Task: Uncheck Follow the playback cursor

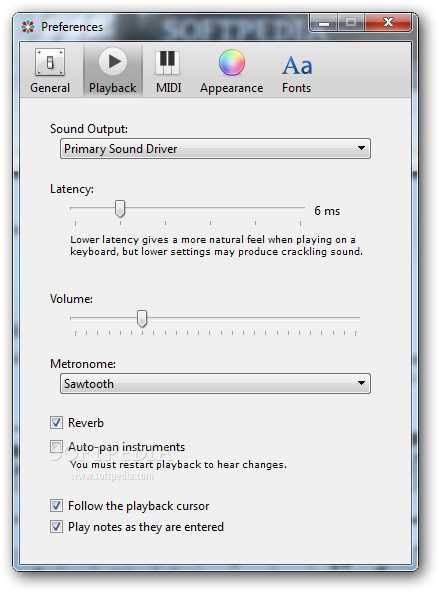Action: 56,506
